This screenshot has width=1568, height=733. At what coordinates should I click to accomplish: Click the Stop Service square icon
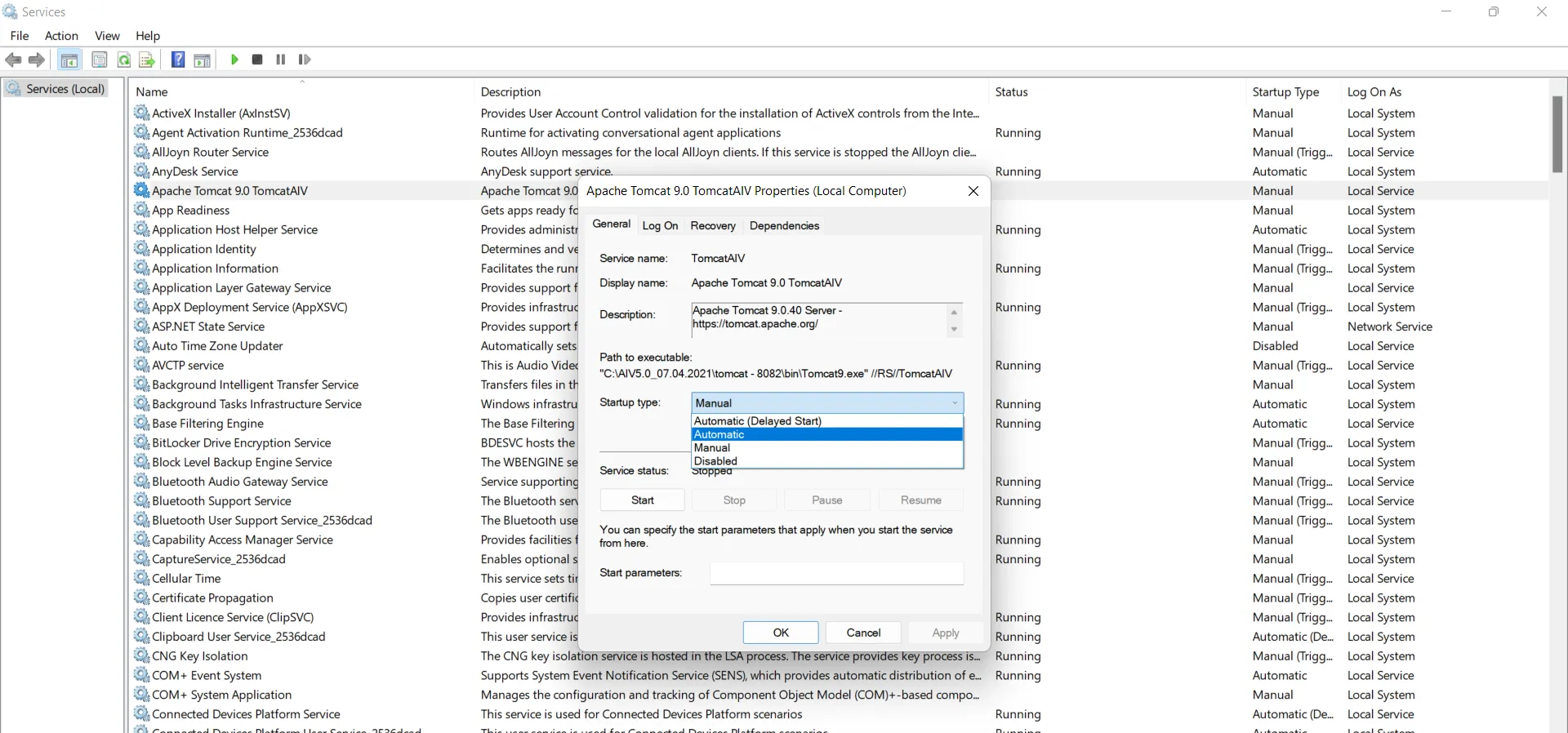coord(257,60)
